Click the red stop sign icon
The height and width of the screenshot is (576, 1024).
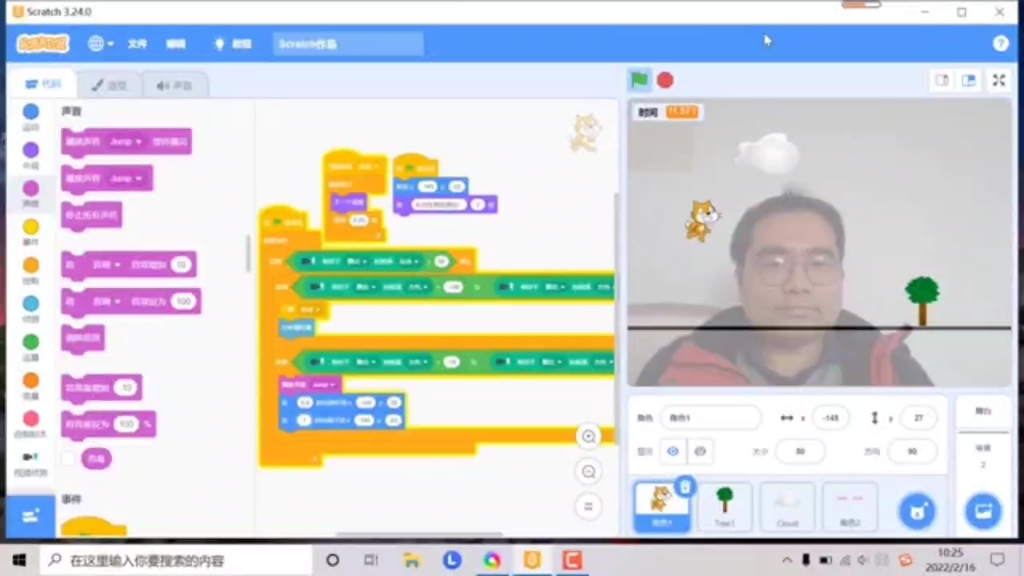[668, 79]
